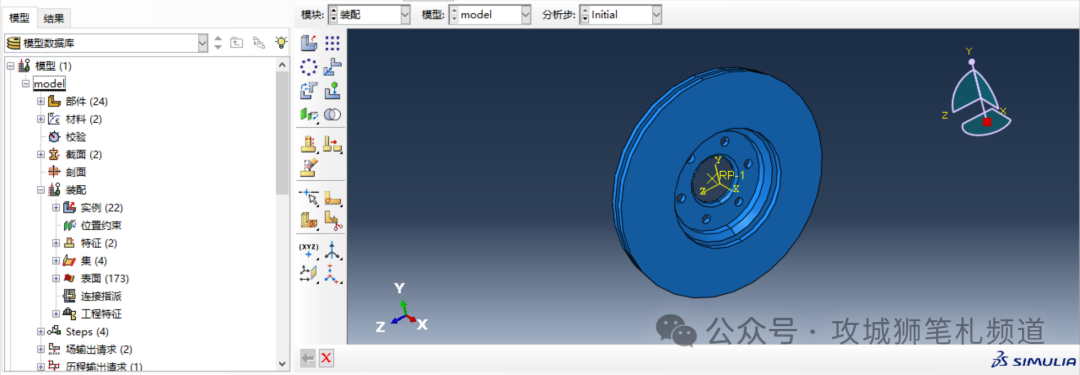Expand the 部件 (24) node
Screen dimensions: 1080x375
tap(41, 101)
